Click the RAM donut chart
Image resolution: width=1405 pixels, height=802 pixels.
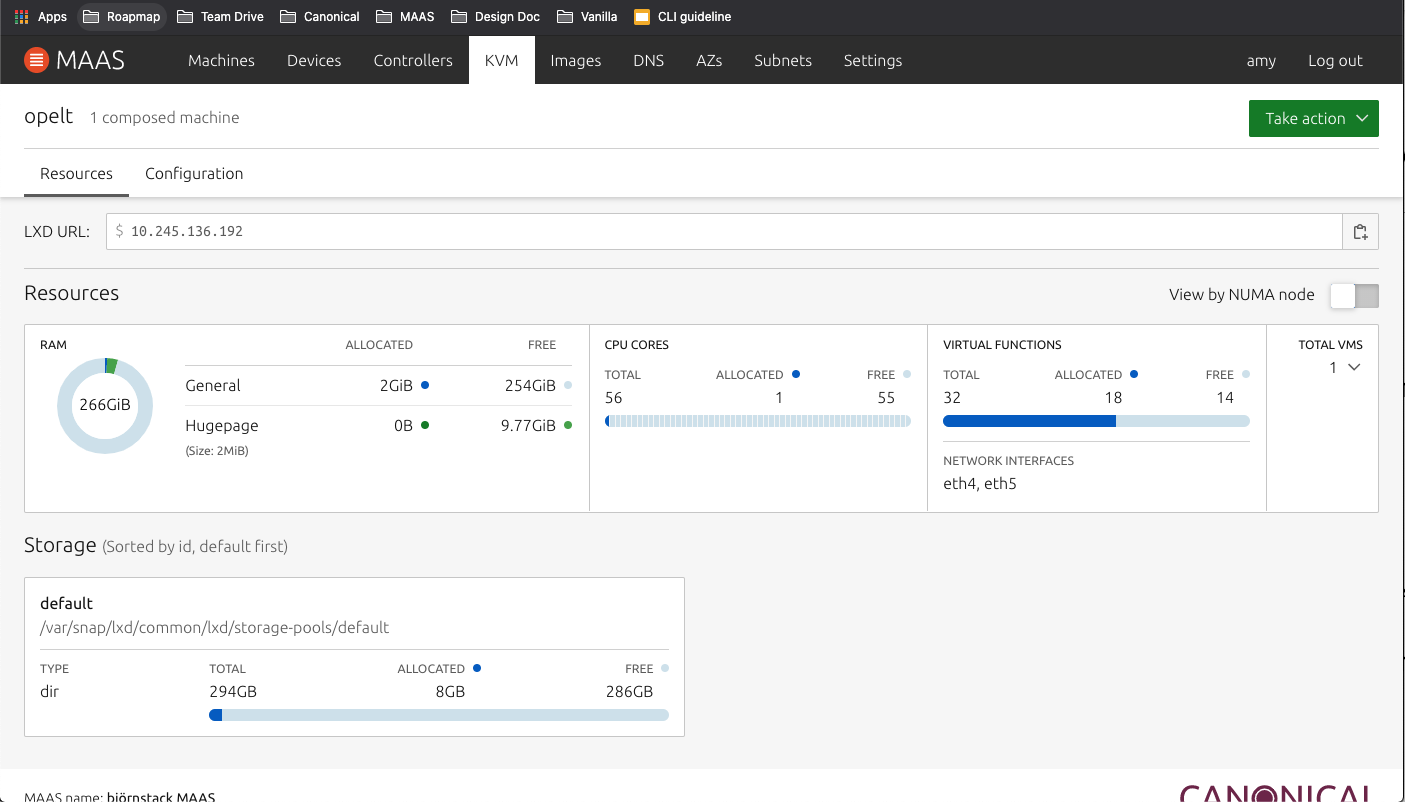105,405
